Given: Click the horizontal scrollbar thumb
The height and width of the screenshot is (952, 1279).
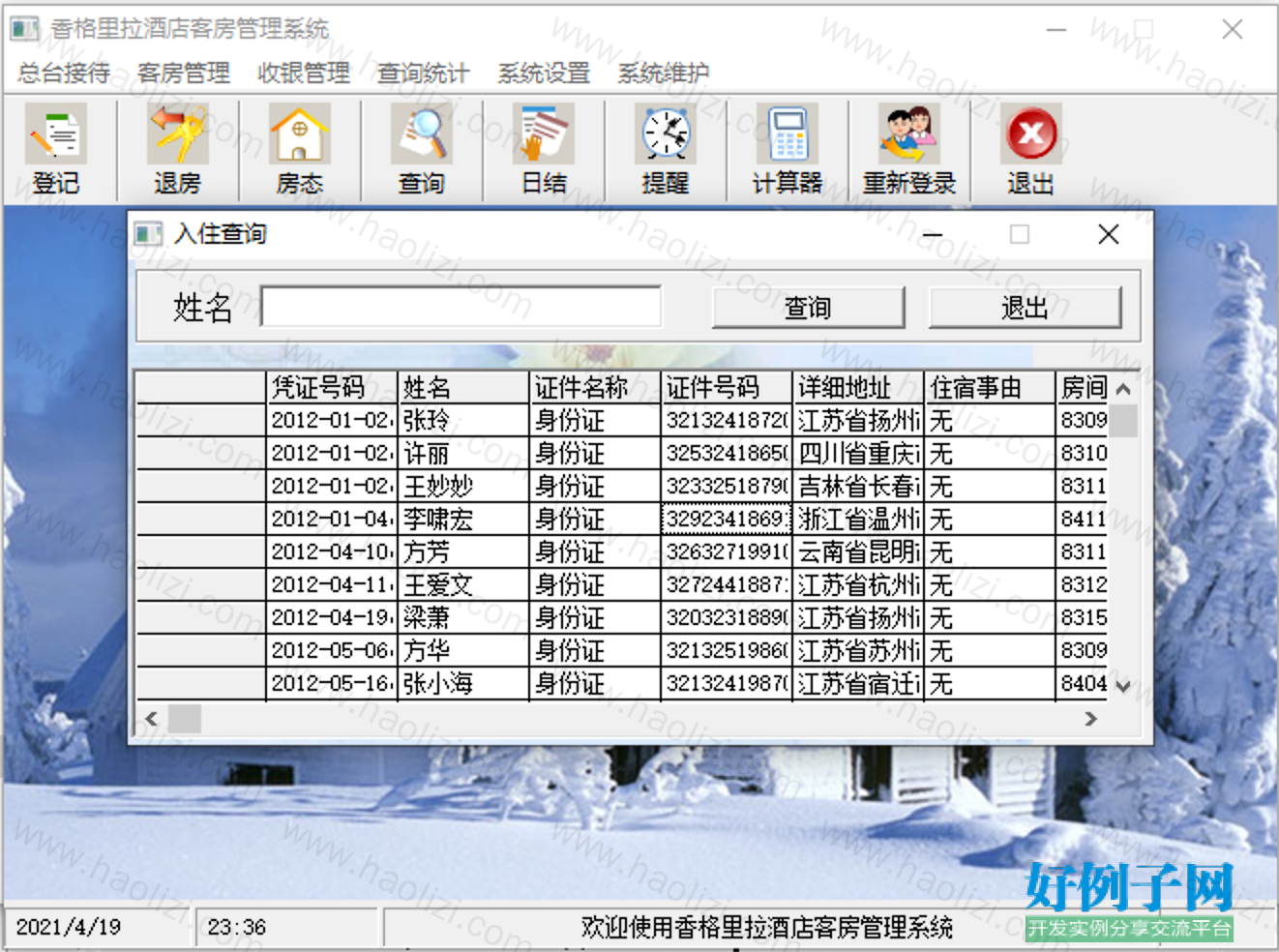Looking at the screenshot, I should point(185,719).
